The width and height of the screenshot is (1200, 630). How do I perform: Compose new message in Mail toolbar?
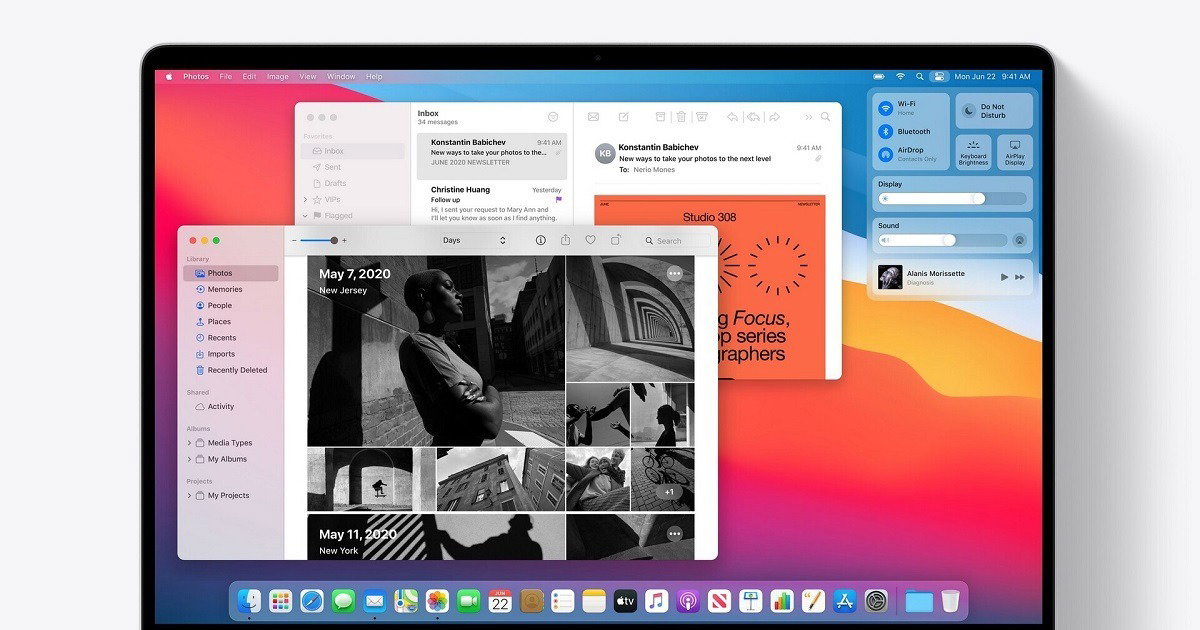click(x=623, y=117)
